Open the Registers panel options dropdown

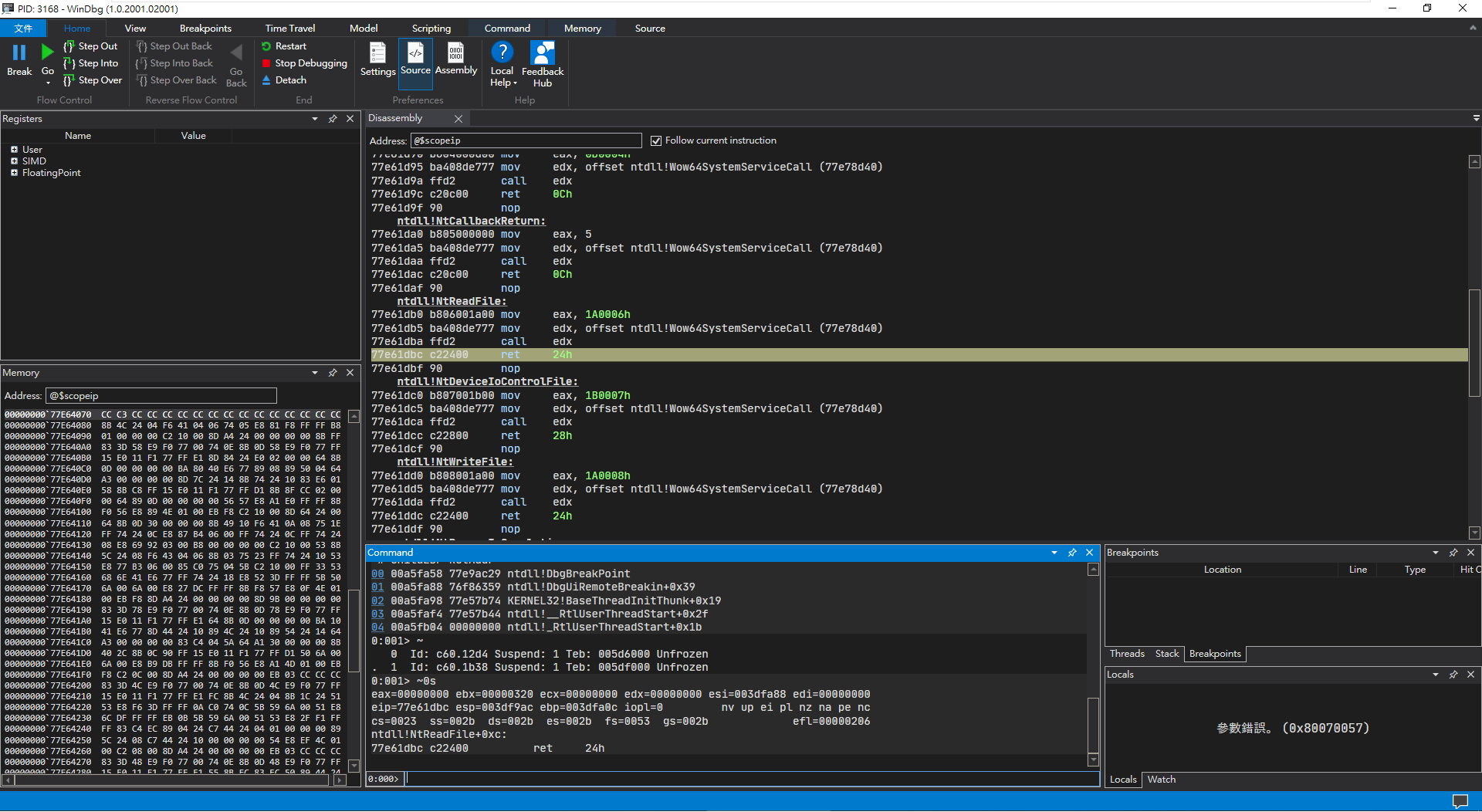[x=315, y=119]
